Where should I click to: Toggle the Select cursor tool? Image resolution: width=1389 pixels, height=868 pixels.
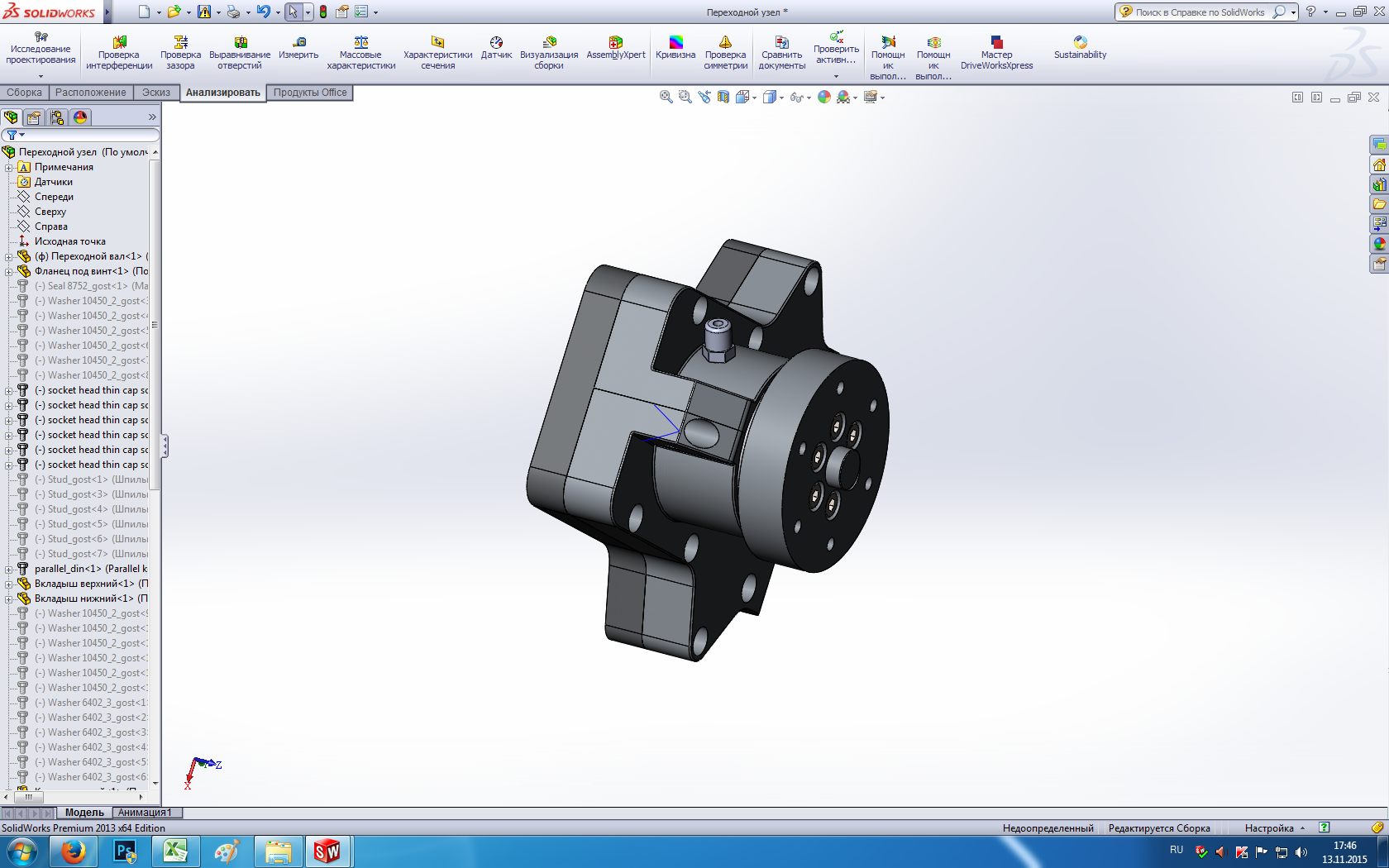coord(293,12)
